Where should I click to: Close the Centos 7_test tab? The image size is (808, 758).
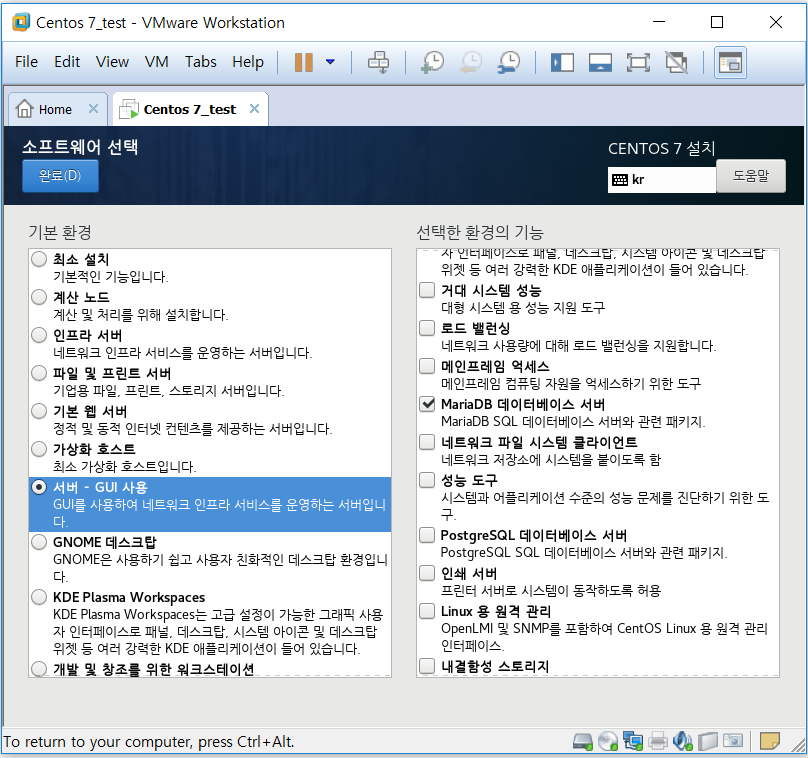pos(254,109)
